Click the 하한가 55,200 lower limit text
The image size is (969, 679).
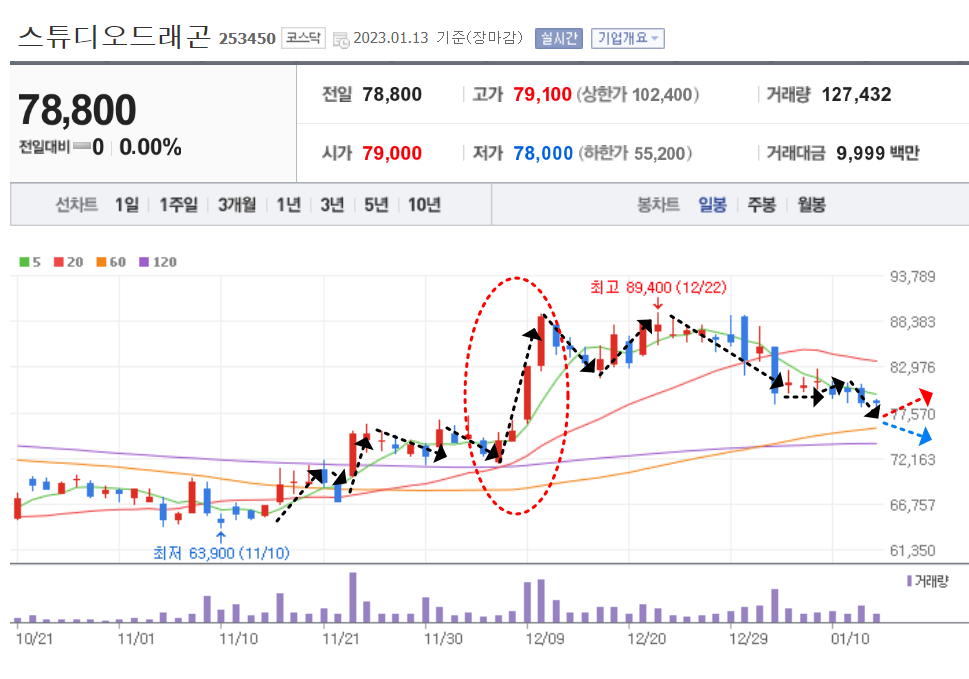(x=634, y=153)
